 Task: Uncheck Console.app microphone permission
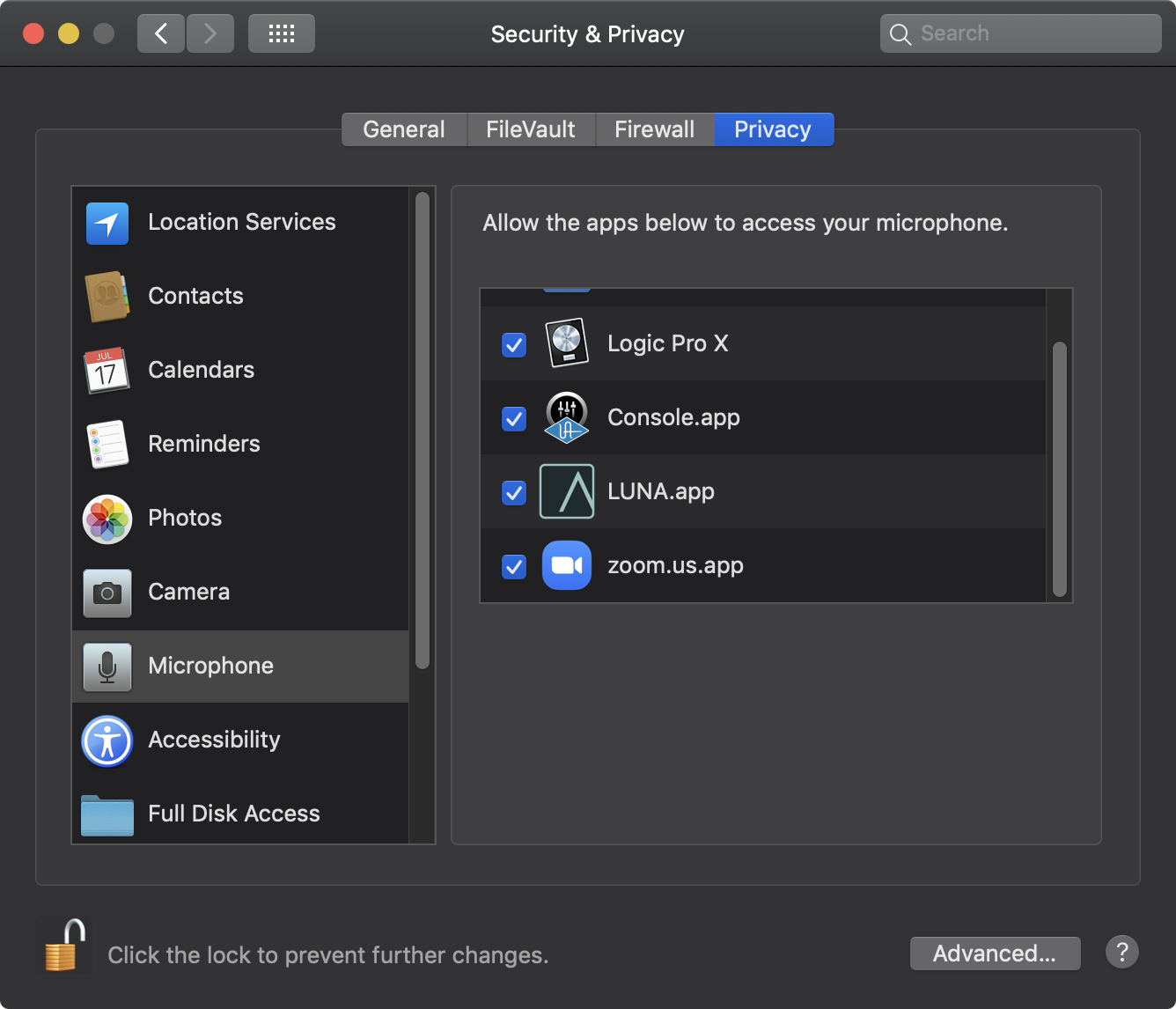[514, 418]
